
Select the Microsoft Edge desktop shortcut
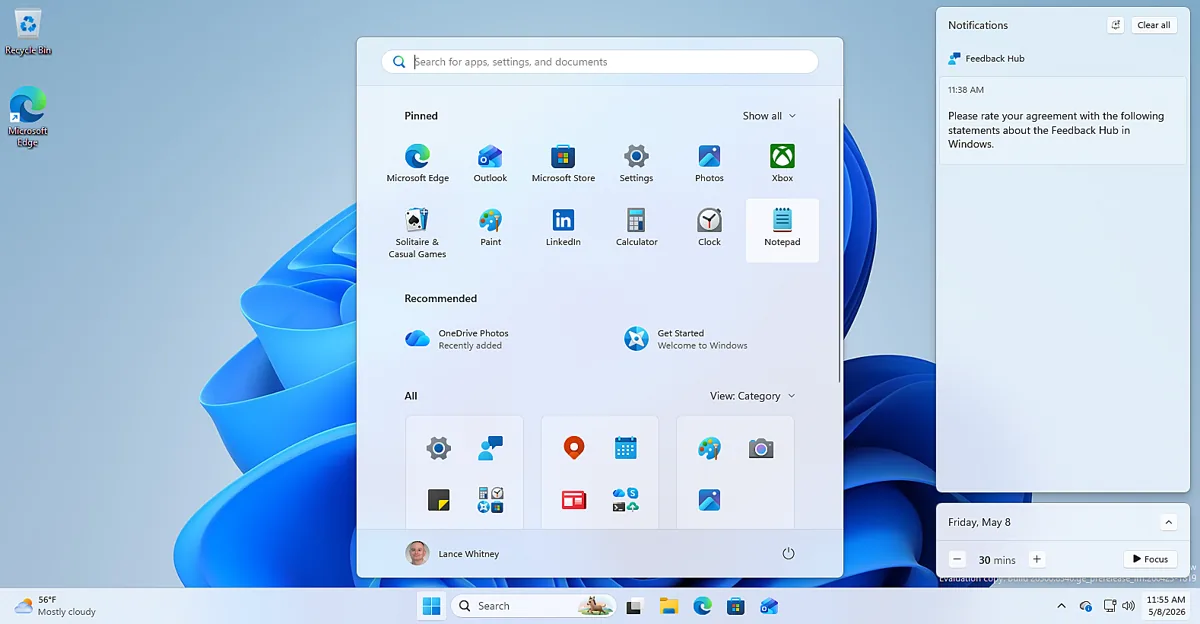pyautogui.click(x=28, y=117)
